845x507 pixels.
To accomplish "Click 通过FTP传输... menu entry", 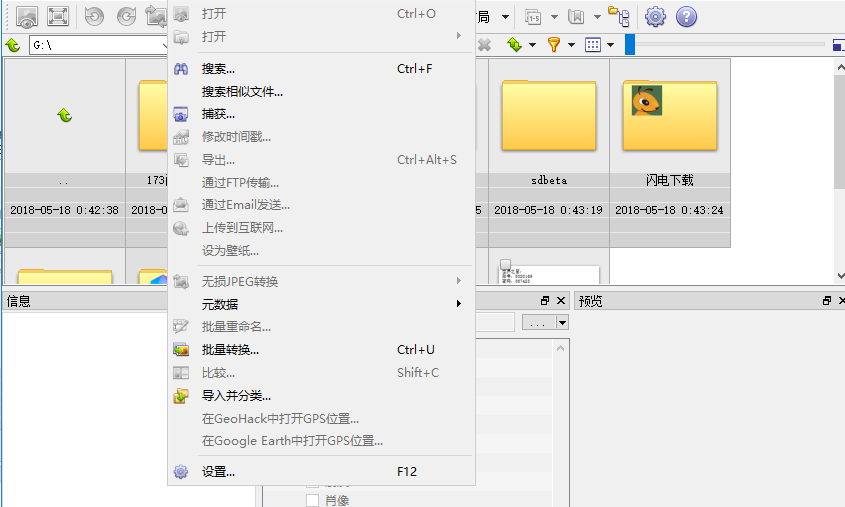I will pyautogui.click(x=321, y=183).
